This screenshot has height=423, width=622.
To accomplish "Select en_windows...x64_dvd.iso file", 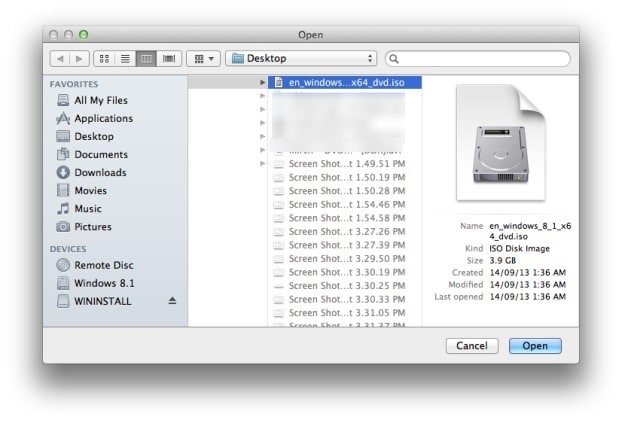I will click(x=345, y=82).
